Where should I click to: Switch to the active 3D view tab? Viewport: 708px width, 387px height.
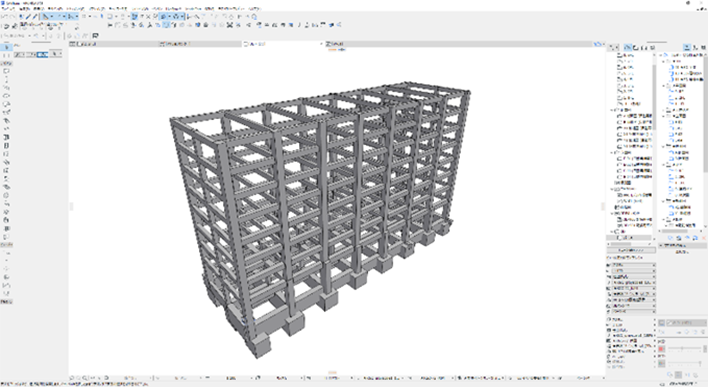[283, 44]
